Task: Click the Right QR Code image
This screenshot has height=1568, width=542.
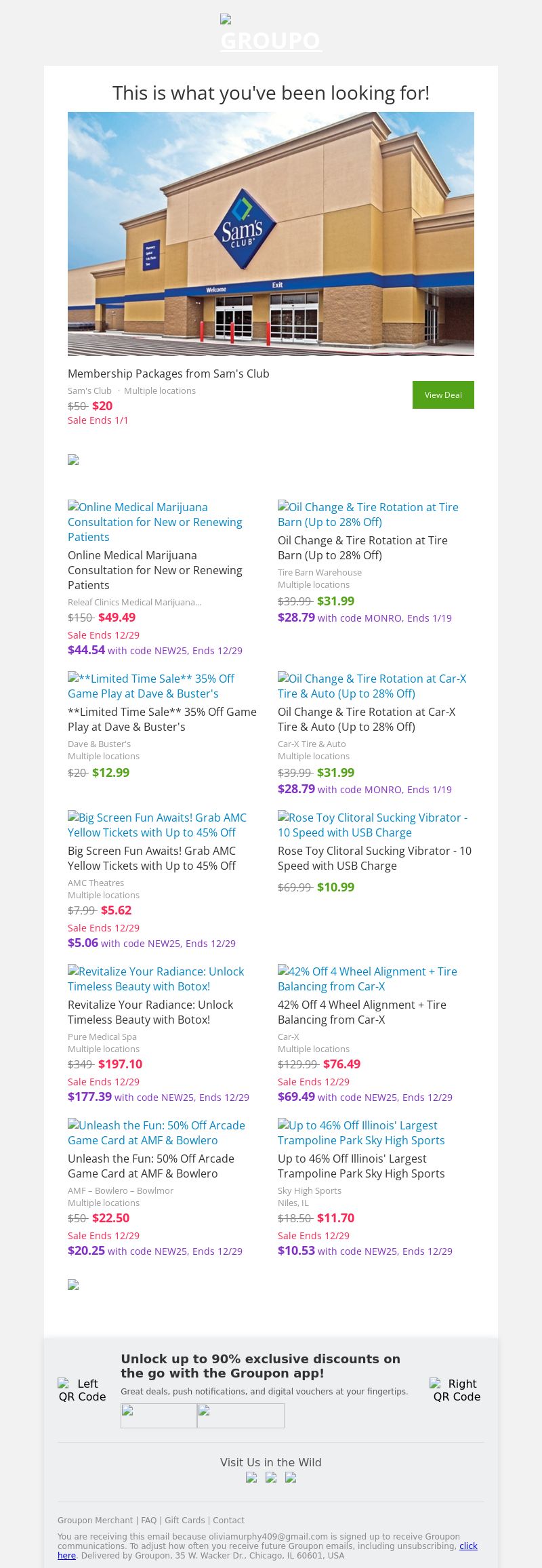Action: 457,1389
